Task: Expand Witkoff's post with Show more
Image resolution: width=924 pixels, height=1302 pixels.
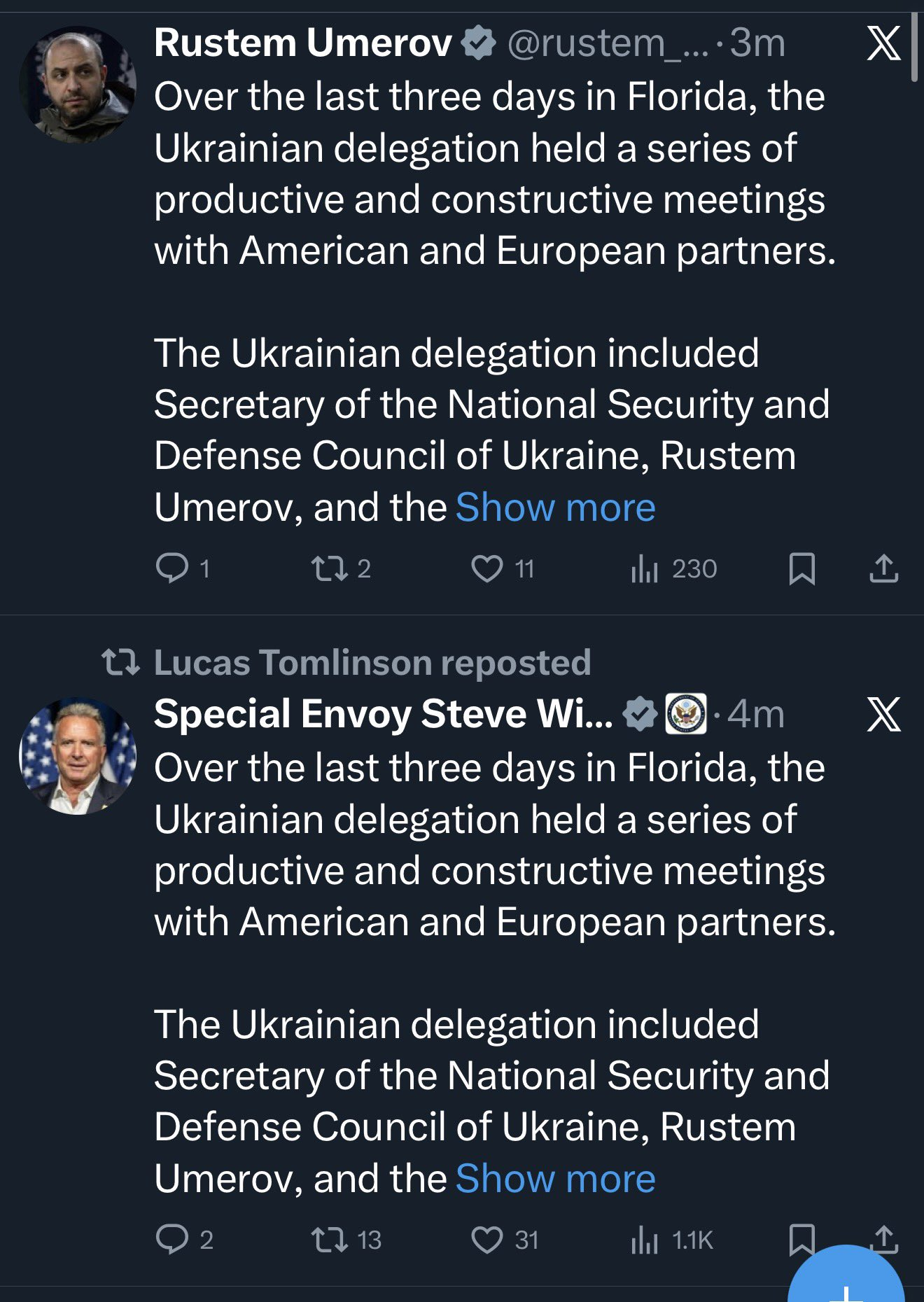Action: click(555, 1179)
